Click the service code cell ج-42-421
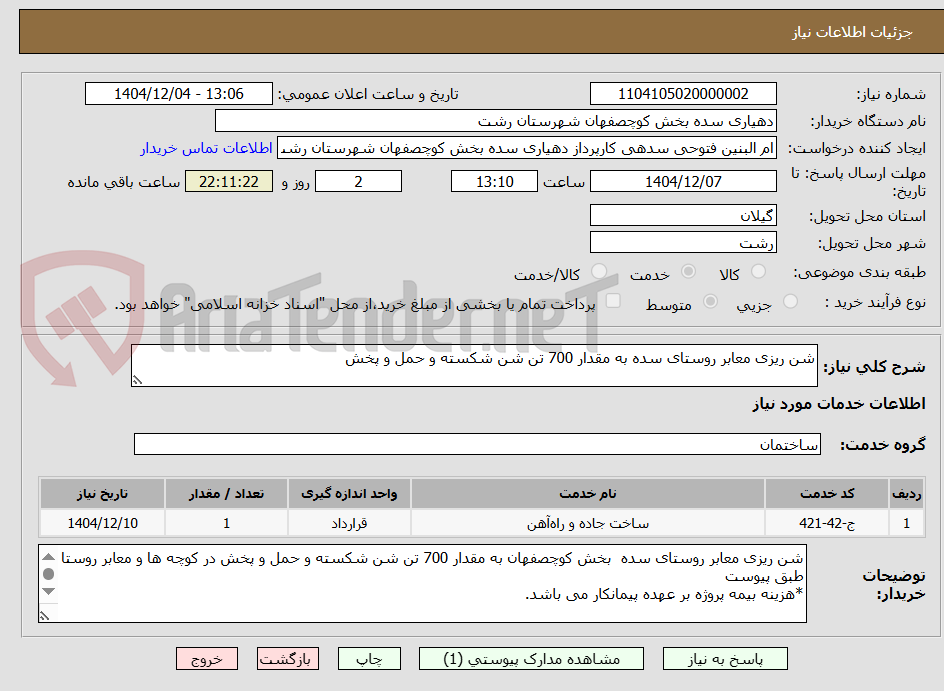 click(827, 523)
